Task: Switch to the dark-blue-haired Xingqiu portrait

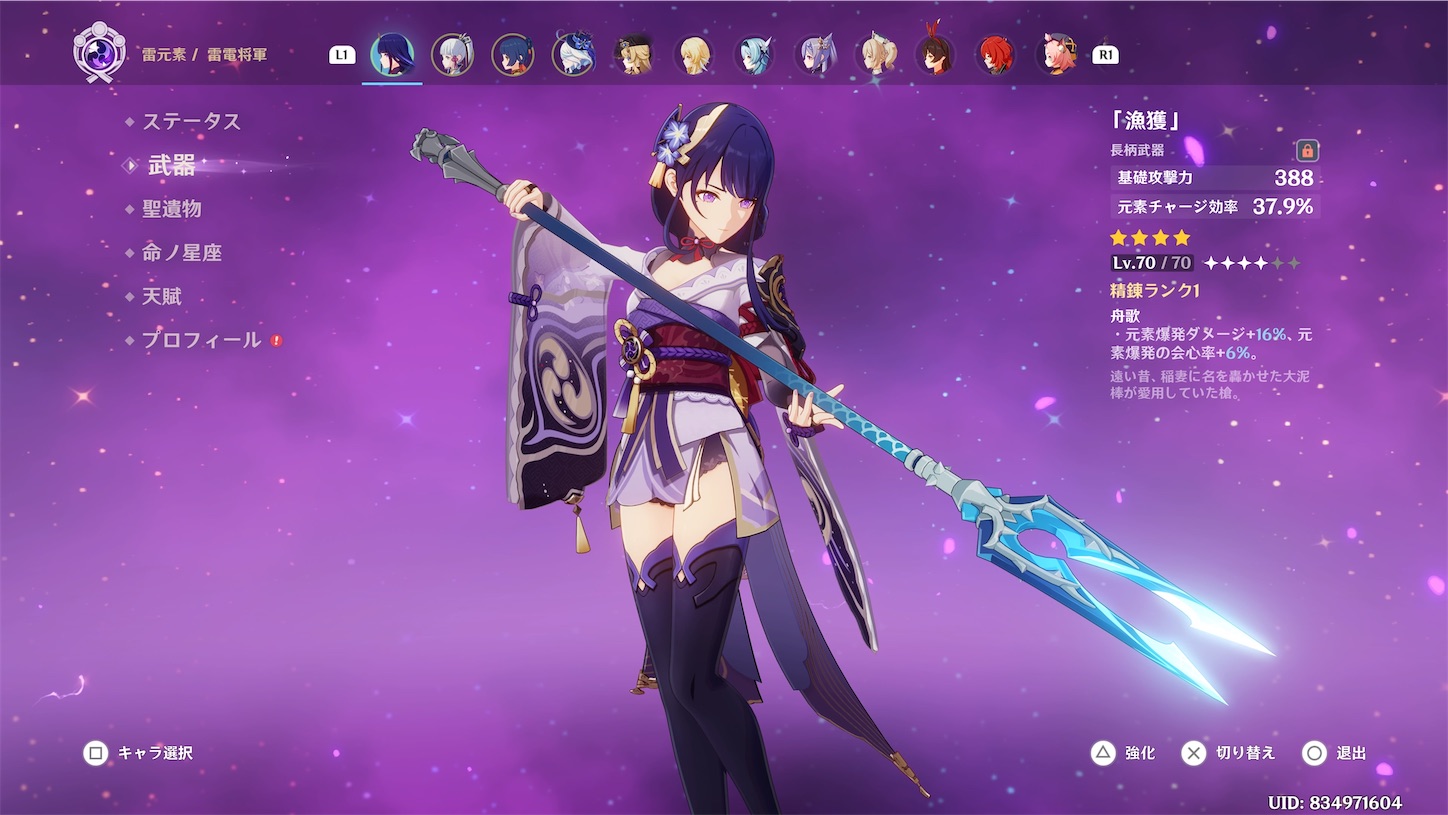Action: coord(512,55)
